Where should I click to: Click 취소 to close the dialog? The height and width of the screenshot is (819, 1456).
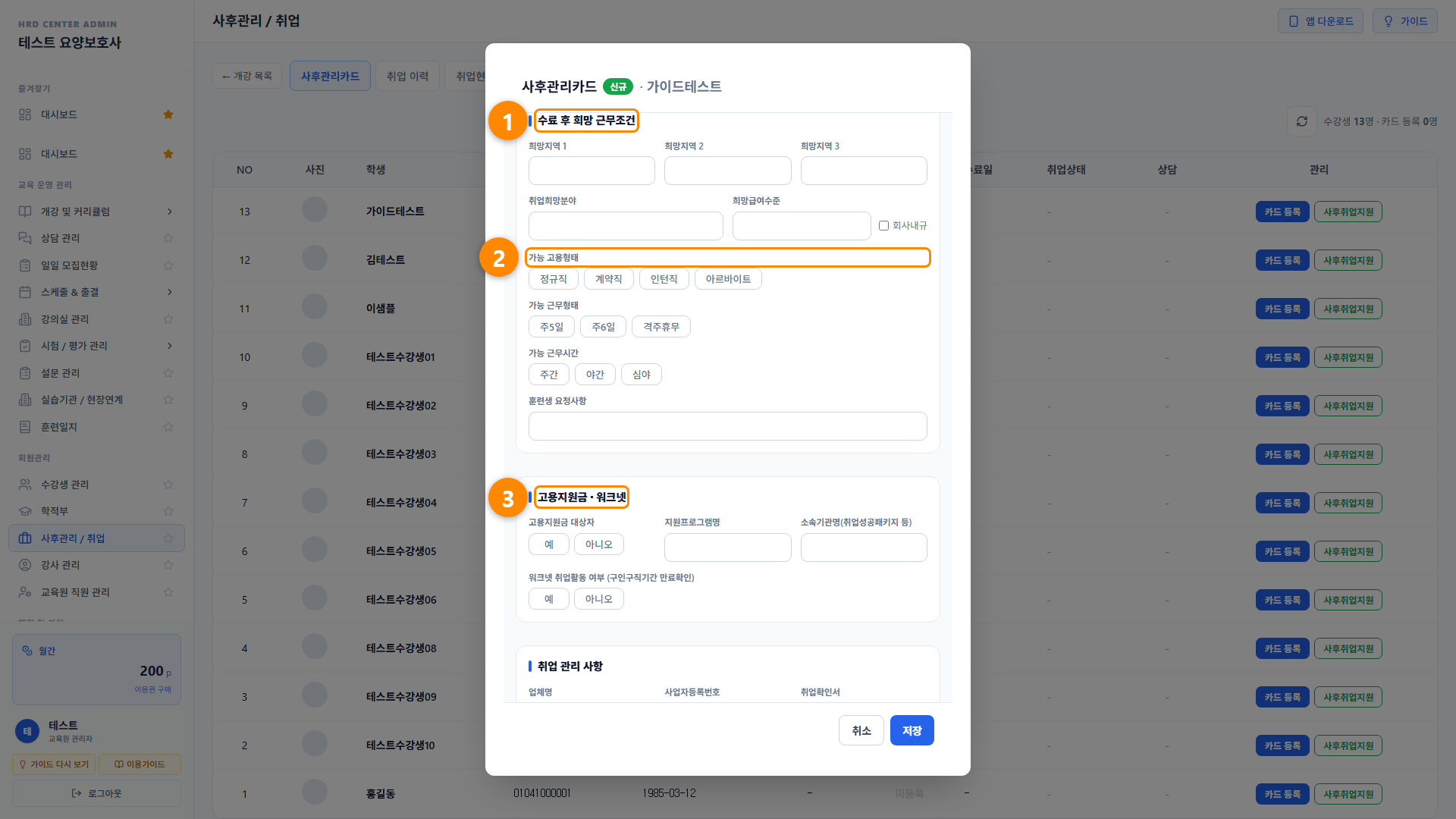[x=861, y=730]
